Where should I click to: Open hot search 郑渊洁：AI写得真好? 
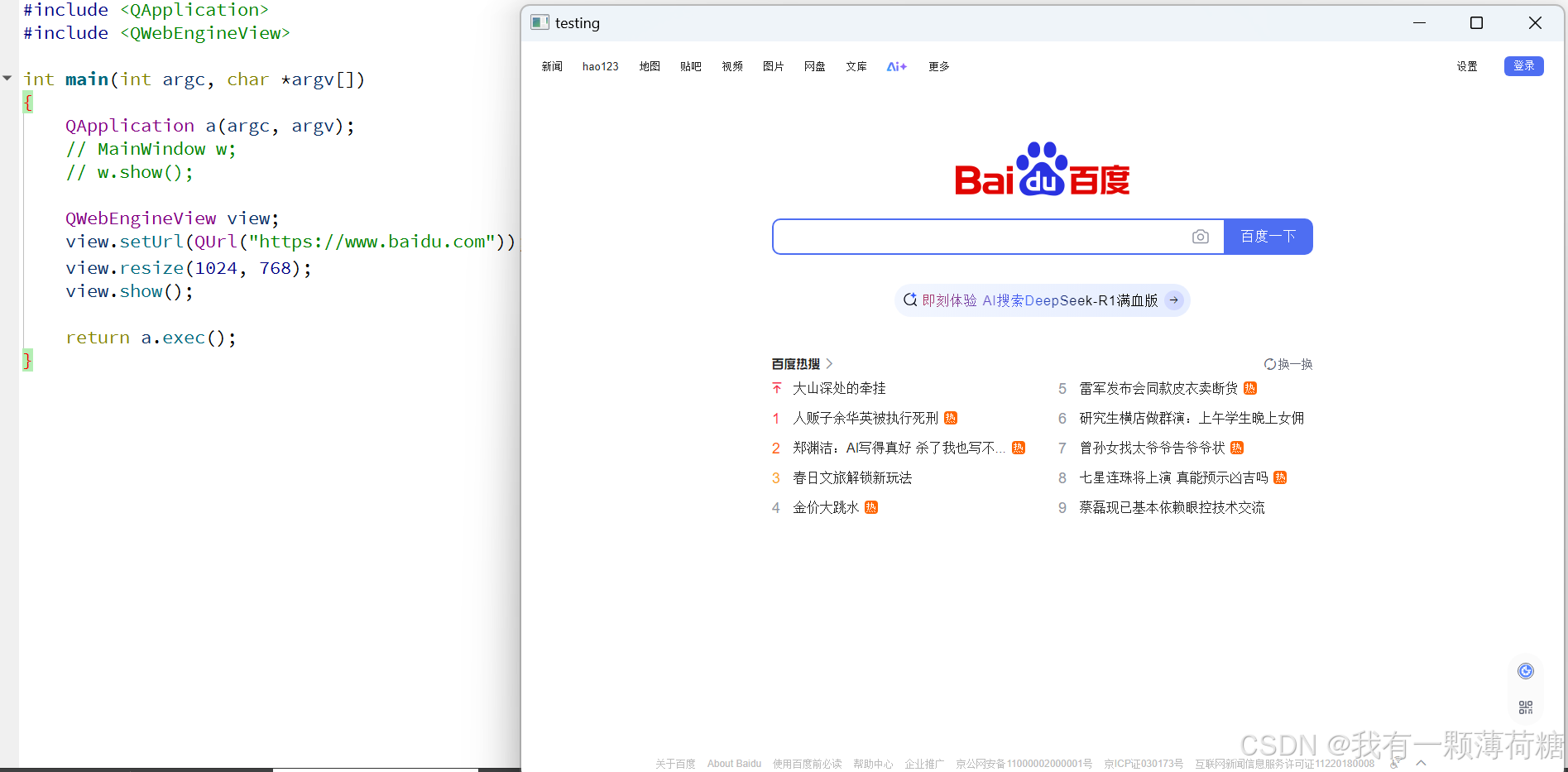pos(899,448)
